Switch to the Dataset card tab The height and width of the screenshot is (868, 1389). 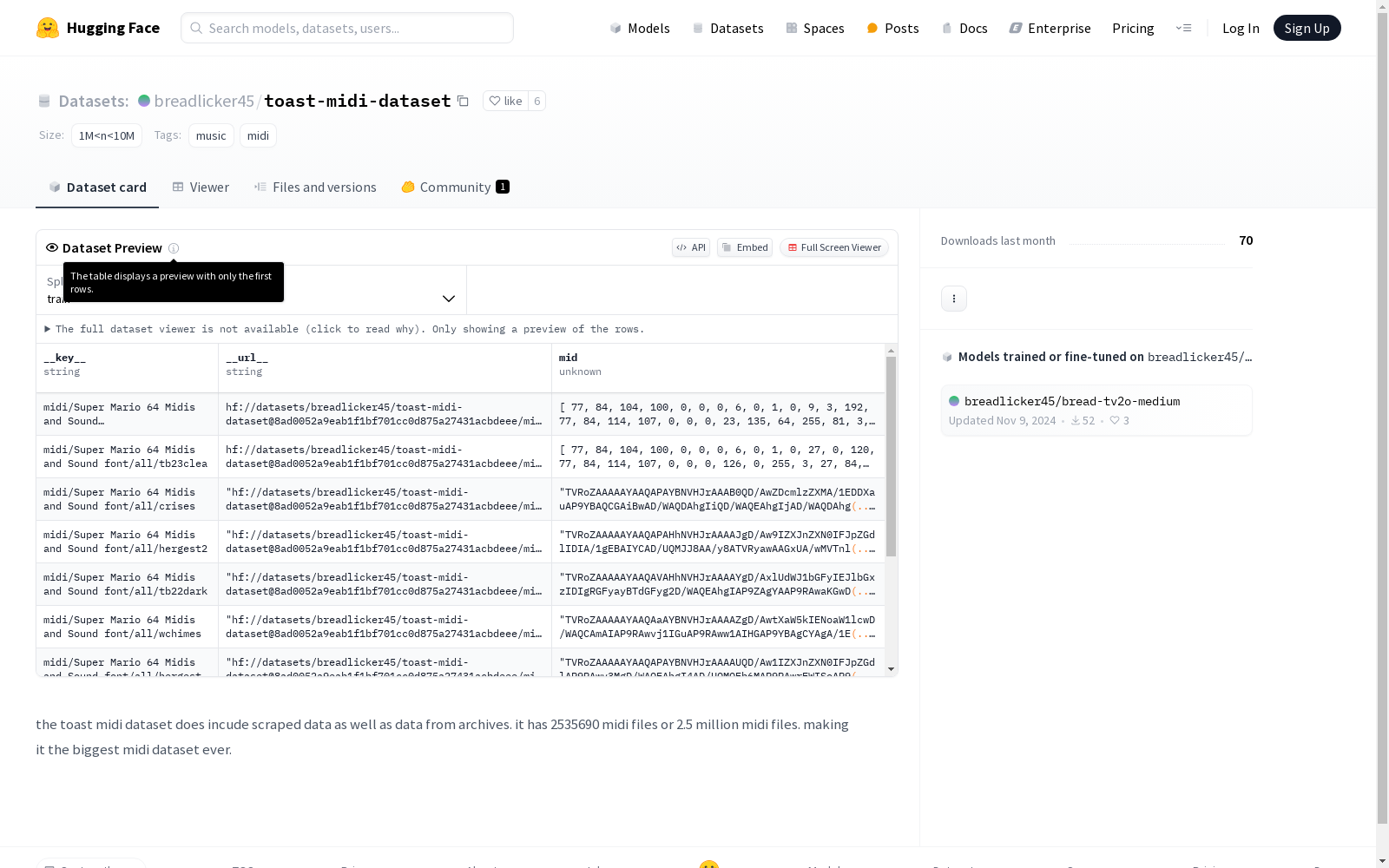click(97, 187)
